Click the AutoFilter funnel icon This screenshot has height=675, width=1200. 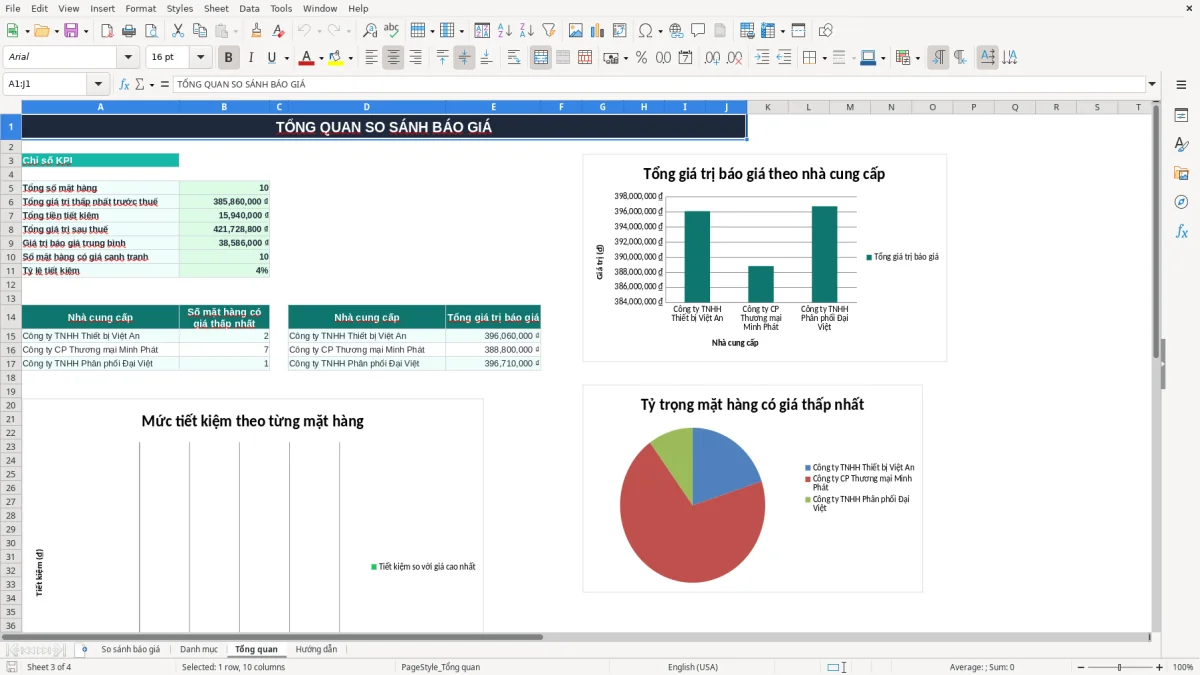tap(548, 31)
